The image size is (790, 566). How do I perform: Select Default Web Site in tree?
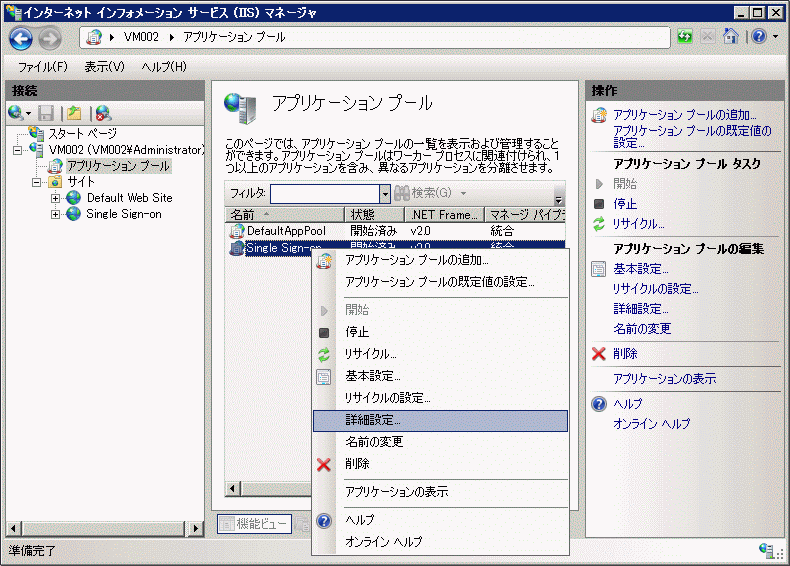[129, 198]
